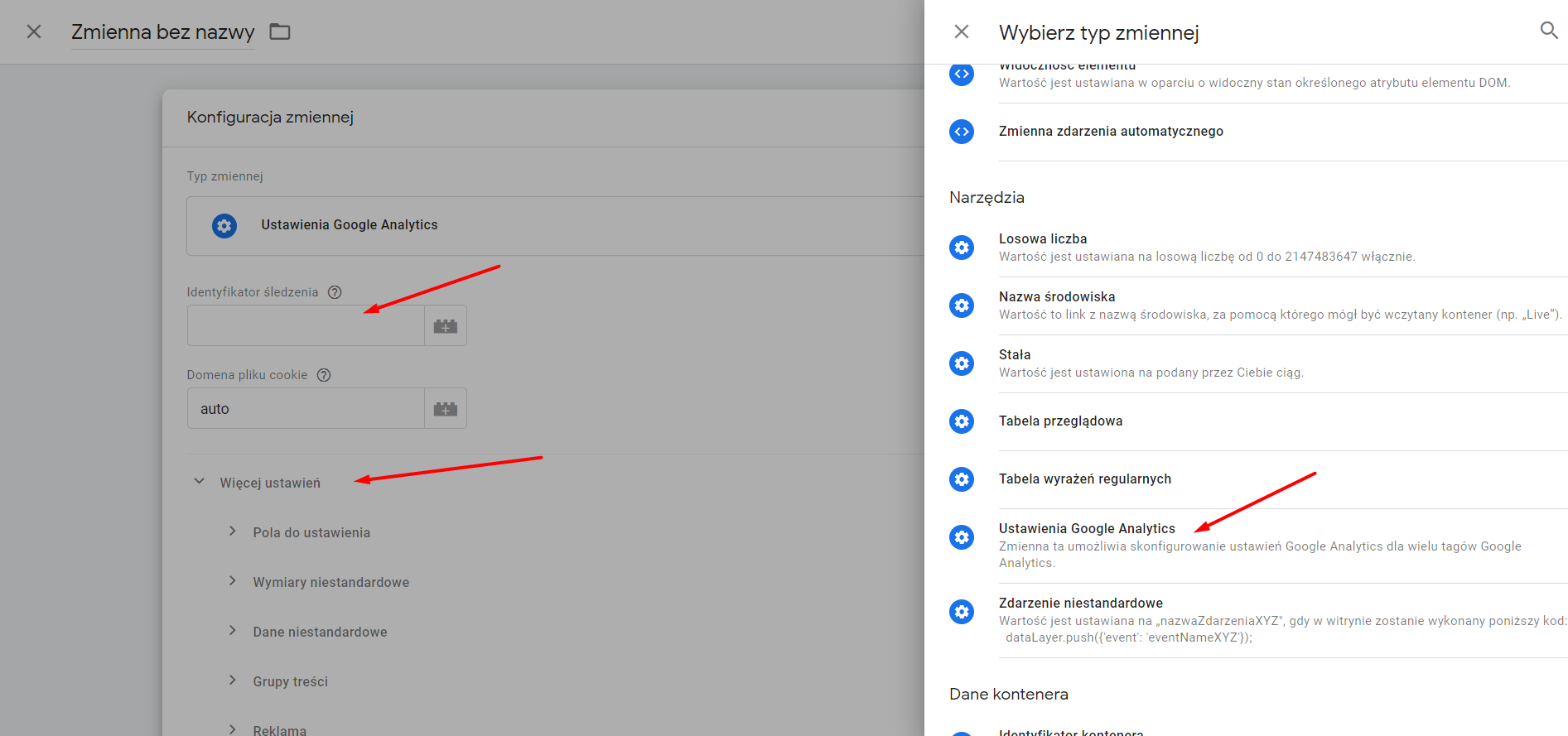Choose the Stała variable type
The height and width of the screenshot is (736, 1568).
click(x=1014, y=355)
